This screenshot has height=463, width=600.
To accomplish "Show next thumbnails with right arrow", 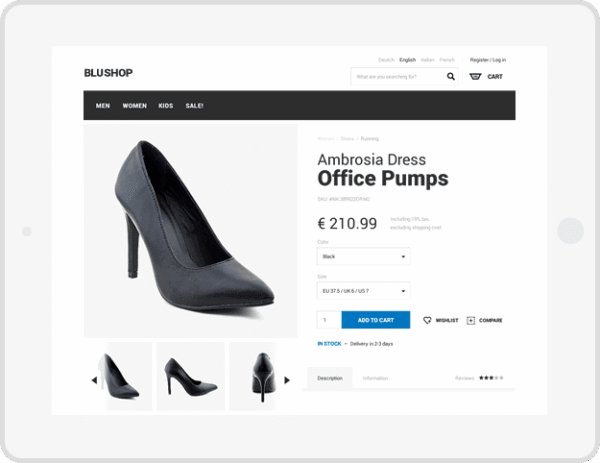I will coord(287,380).
